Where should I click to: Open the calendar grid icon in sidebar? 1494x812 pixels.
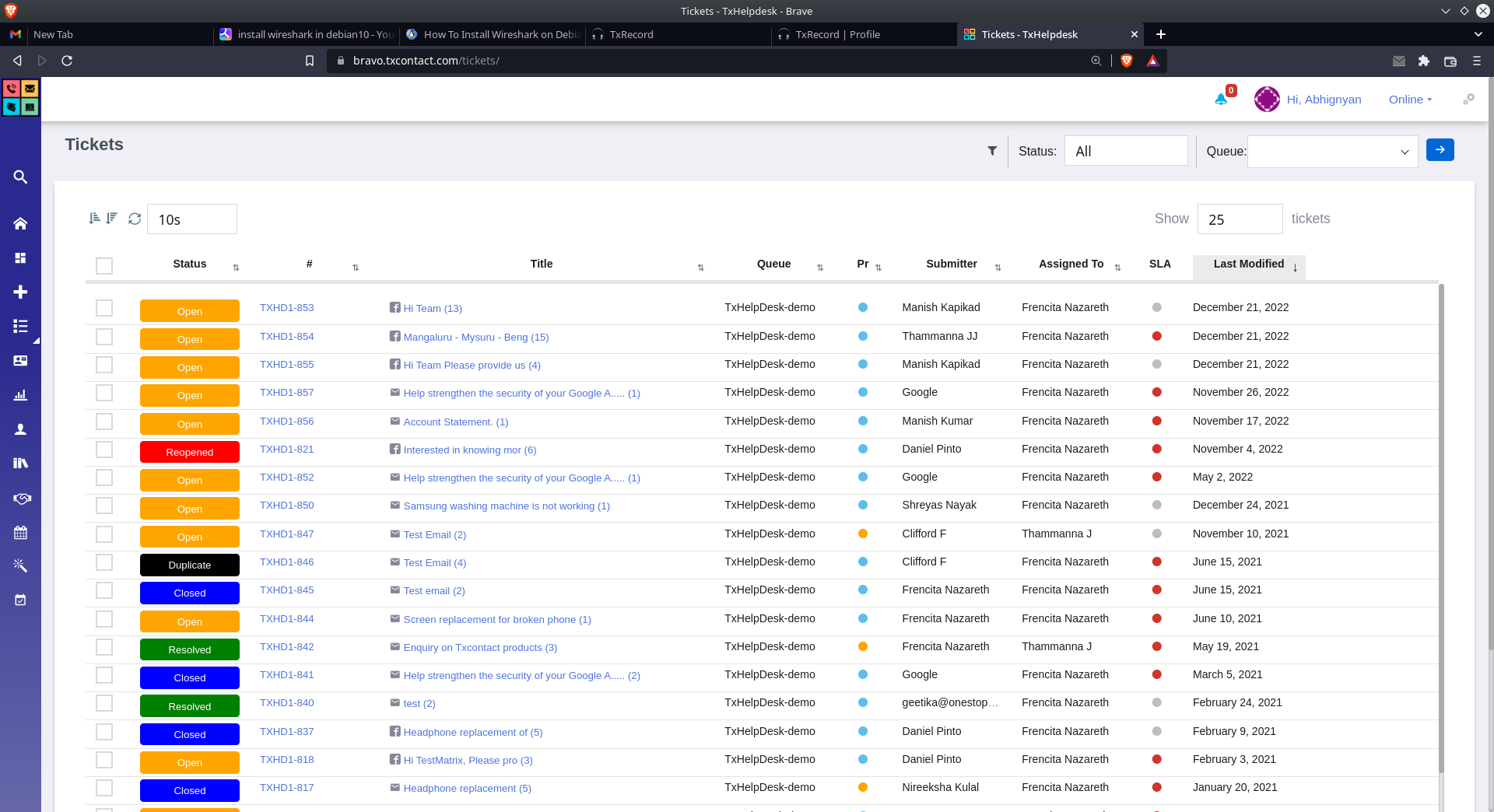click(20, 533)
